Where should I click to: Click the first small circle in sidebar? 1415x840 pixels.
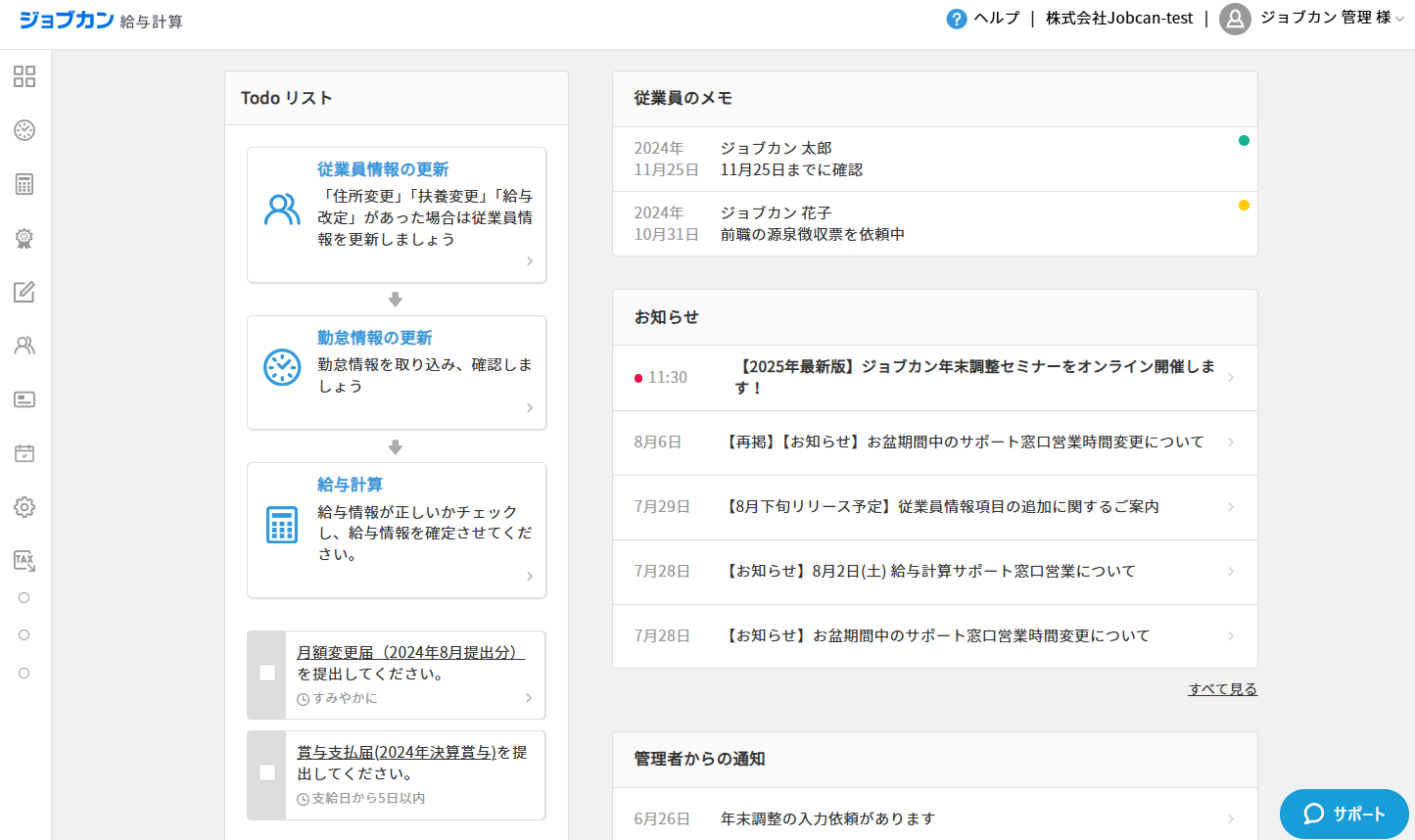click(24, 598)
